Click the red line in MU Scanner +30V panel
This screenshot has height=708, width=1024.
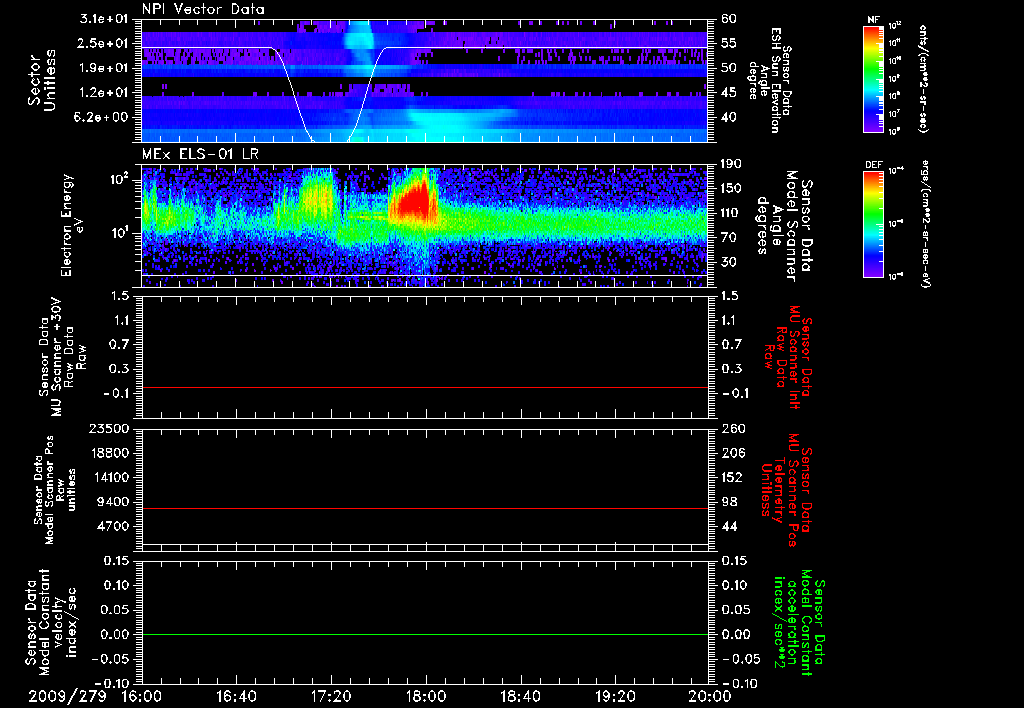[x=424, y=387]
